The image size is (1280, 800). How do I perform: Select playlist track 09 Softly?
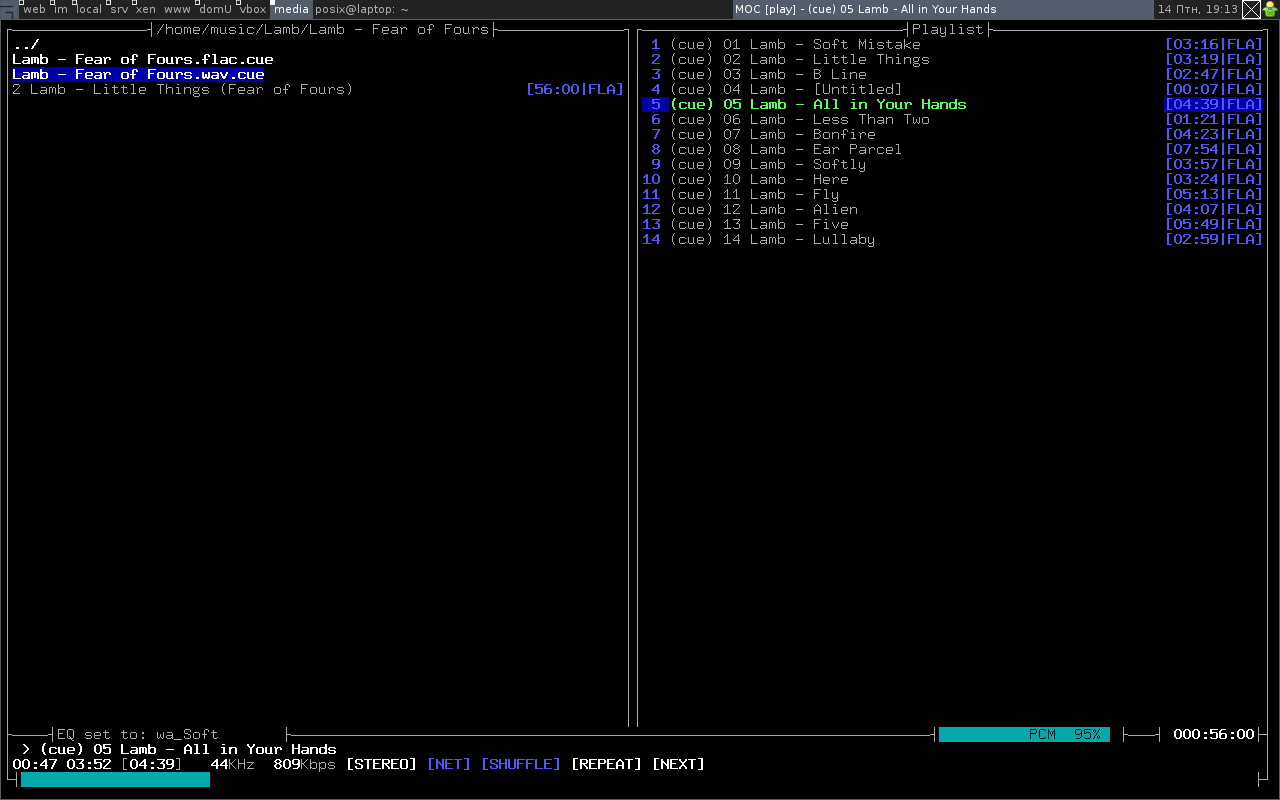click(x=952, y=164)
